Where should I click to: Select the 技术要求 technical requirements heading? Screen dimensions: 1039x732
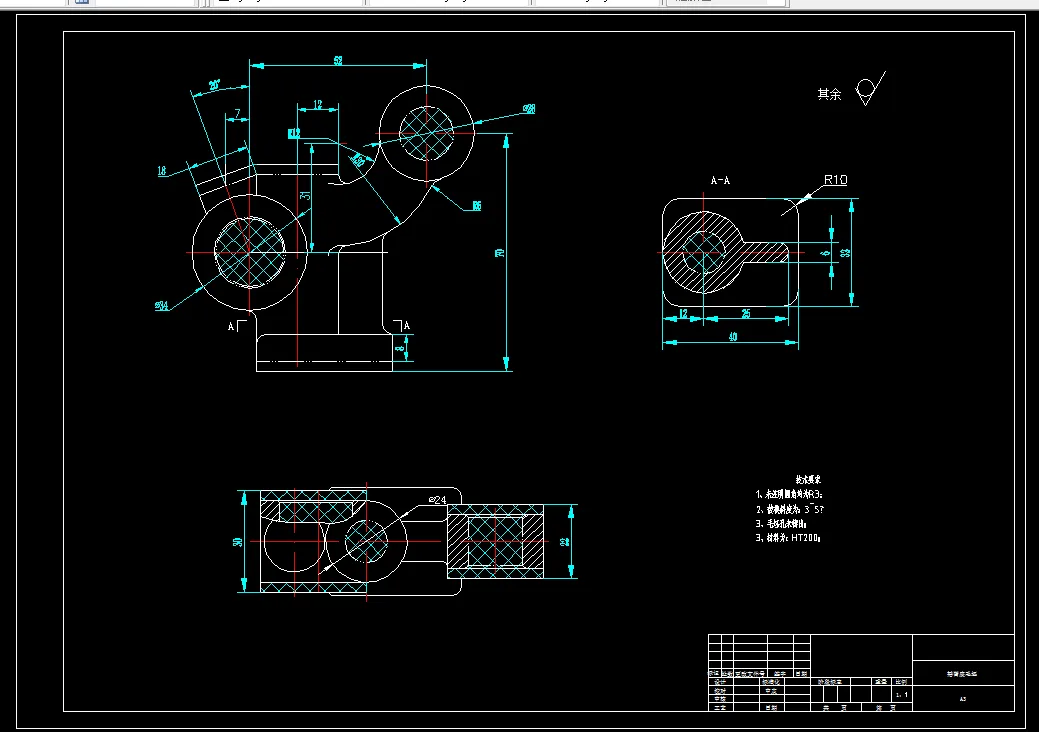808,480
